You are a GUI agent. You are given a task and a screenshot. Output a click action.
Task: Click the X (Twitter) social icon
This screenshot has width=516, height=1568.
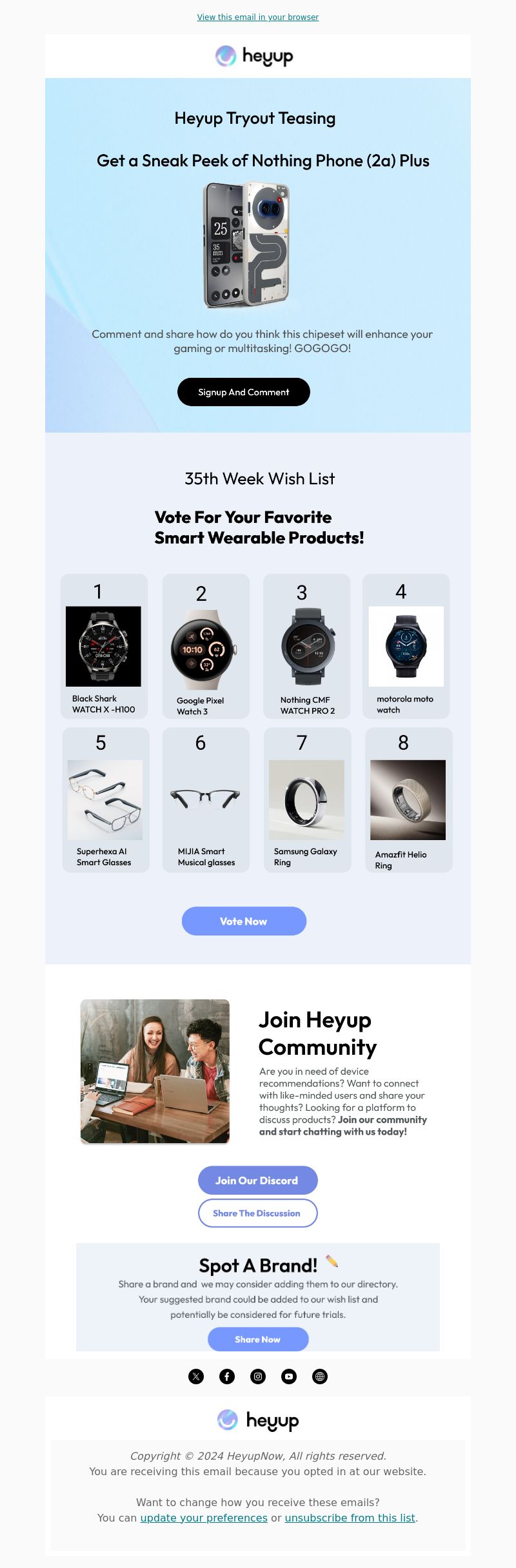pyautogui.click(x=196, y=1377)
